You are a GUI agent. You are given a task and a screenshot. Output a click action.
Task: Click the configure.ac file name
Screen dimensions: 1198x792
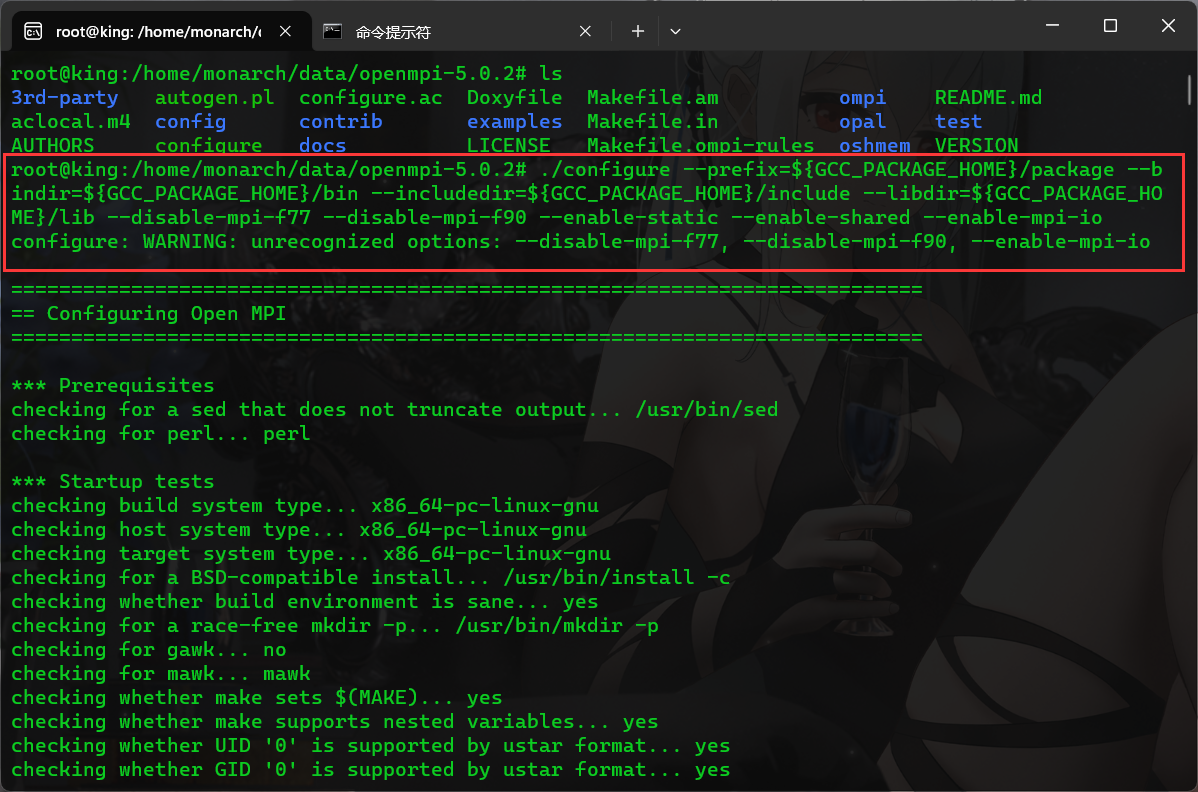(370, 98)
